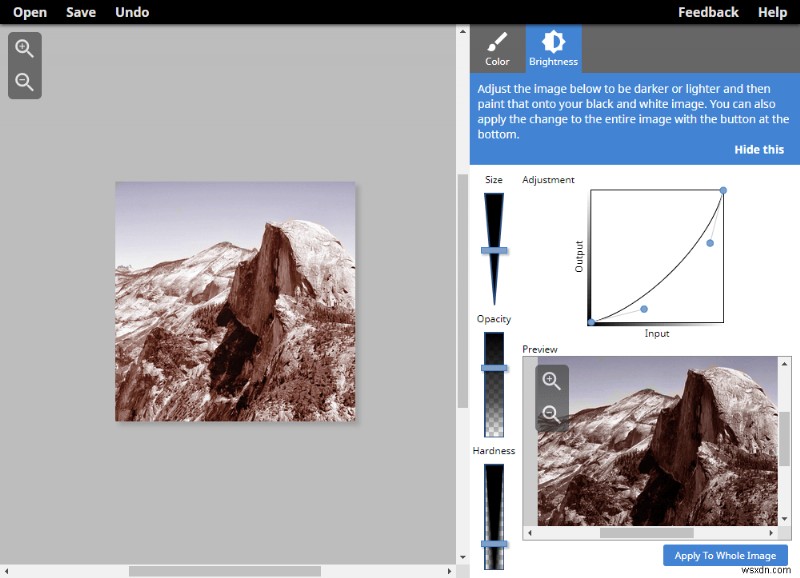Click Hide this in the info box
The height and width of the screenshot is (578, 800).
[759, 149]
